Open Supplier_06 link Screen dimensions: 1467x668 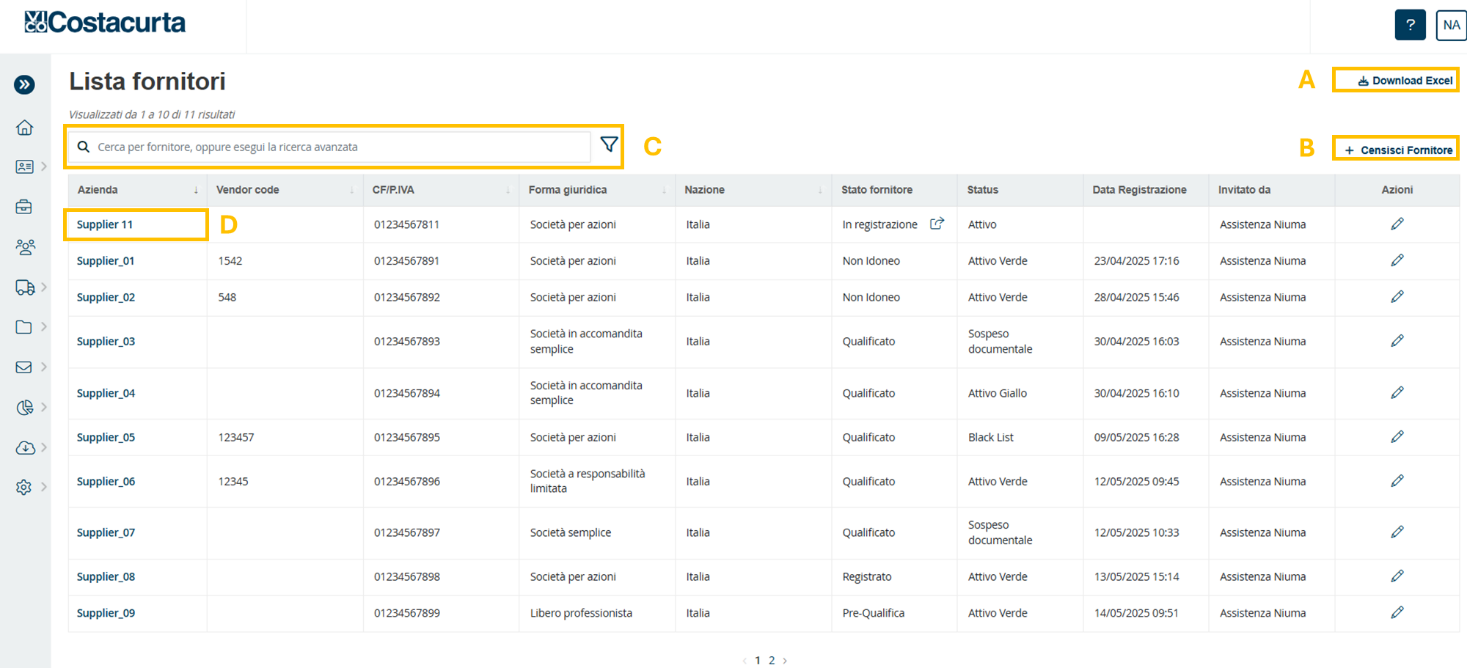click(106, 481)
